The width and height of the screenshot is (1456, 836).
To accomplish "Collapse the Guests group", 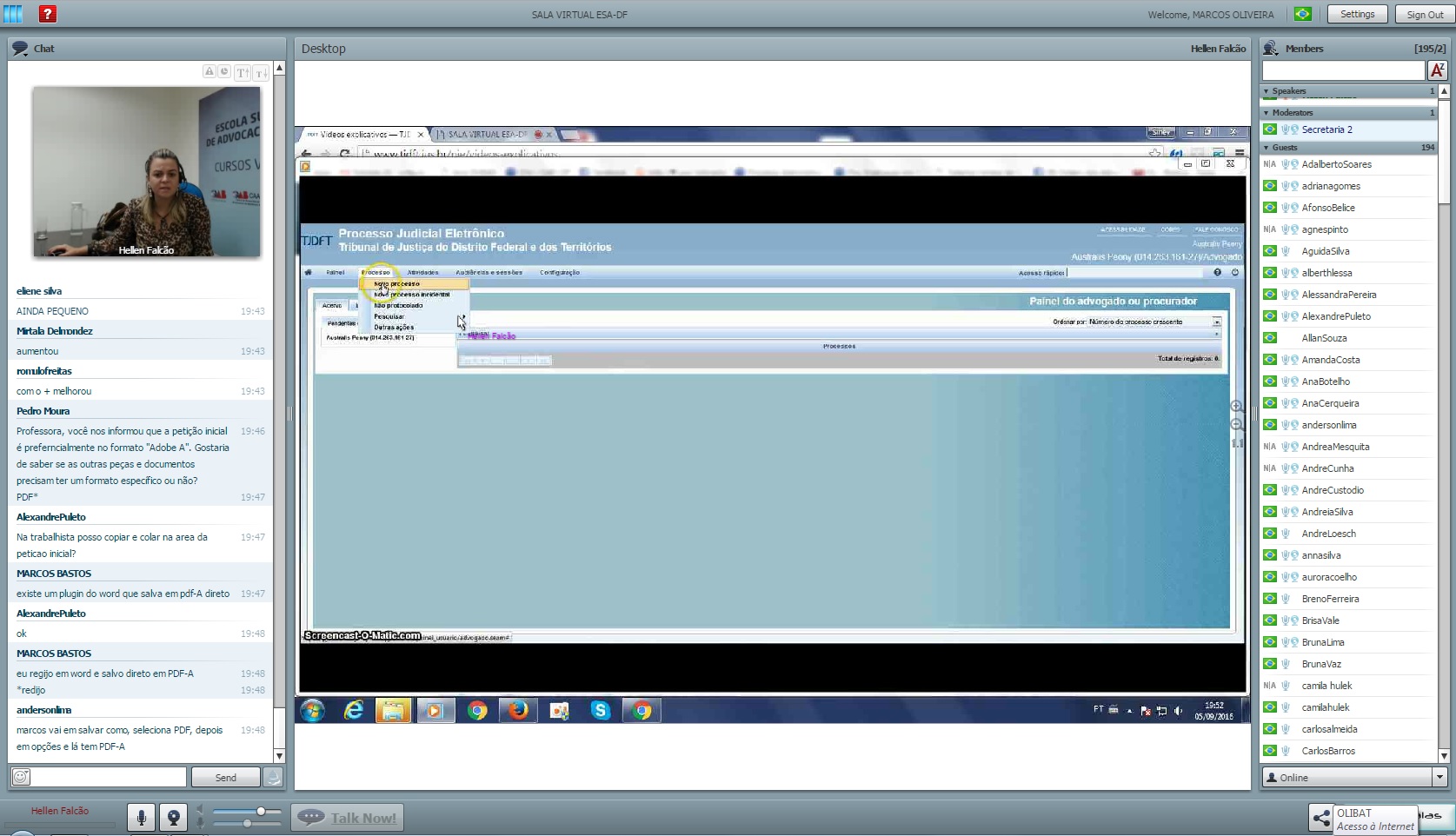I will (1267, 148).
